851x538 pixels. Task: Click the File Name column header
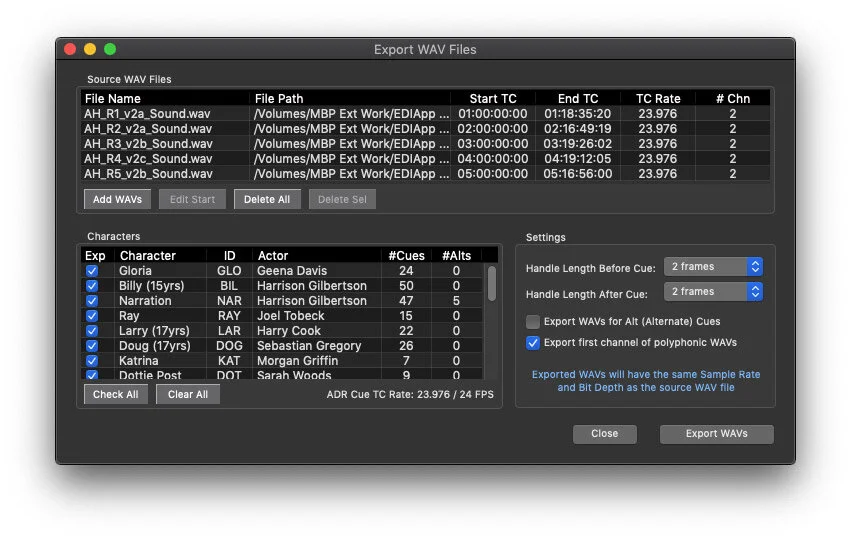tap(165, 99)
